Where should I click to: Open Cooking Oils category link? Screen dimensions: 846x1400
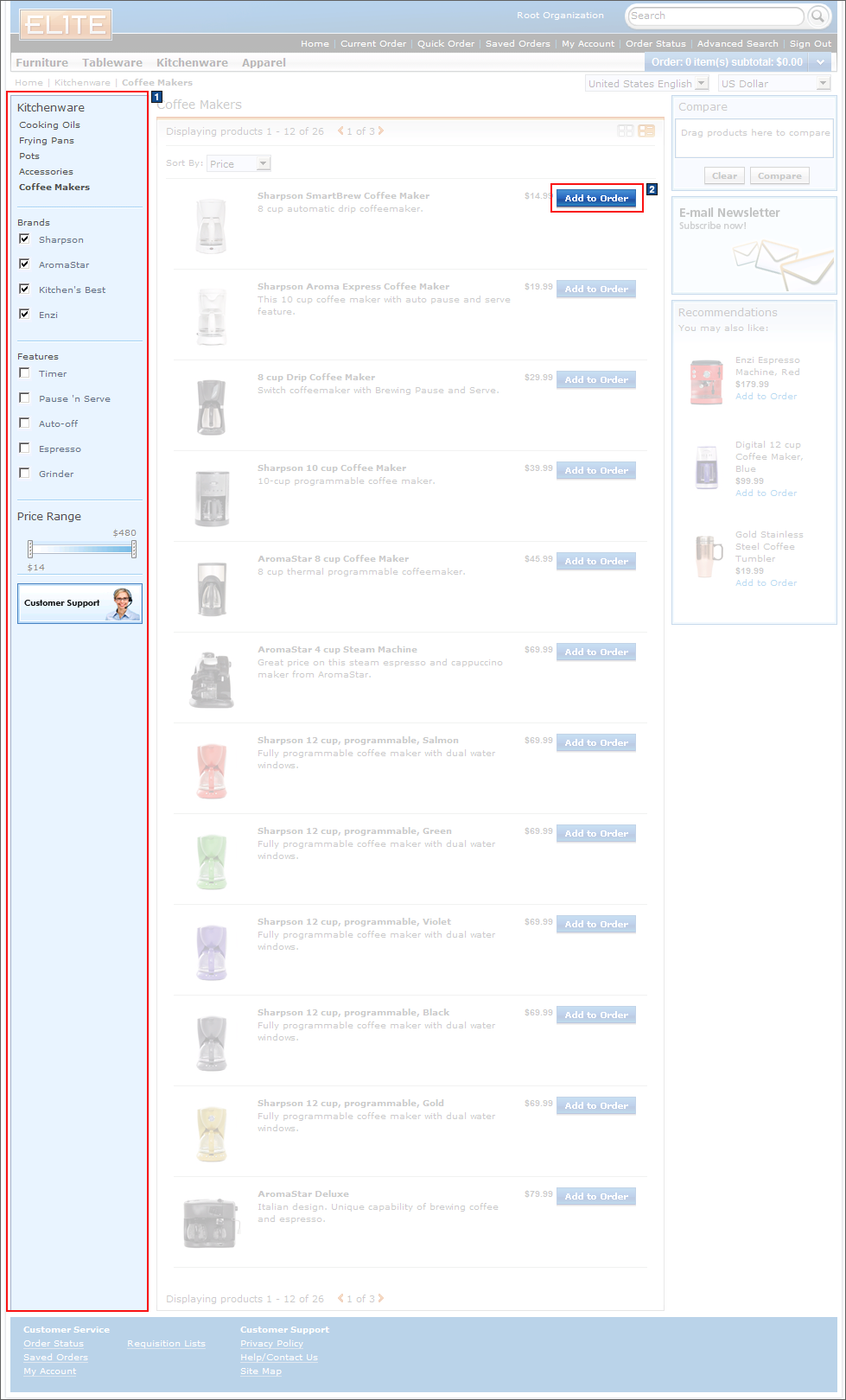49,124
